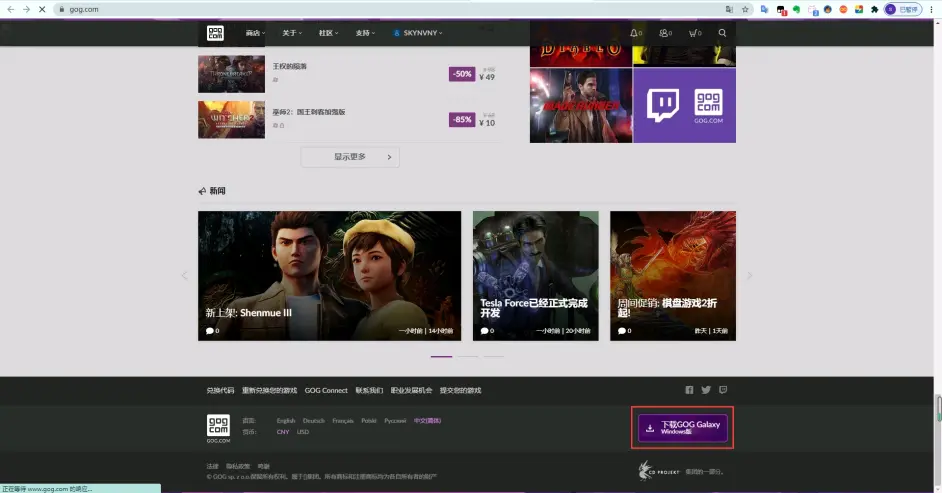Open the shopping cart icon
The image size is (942, 493).
point(695,33)
